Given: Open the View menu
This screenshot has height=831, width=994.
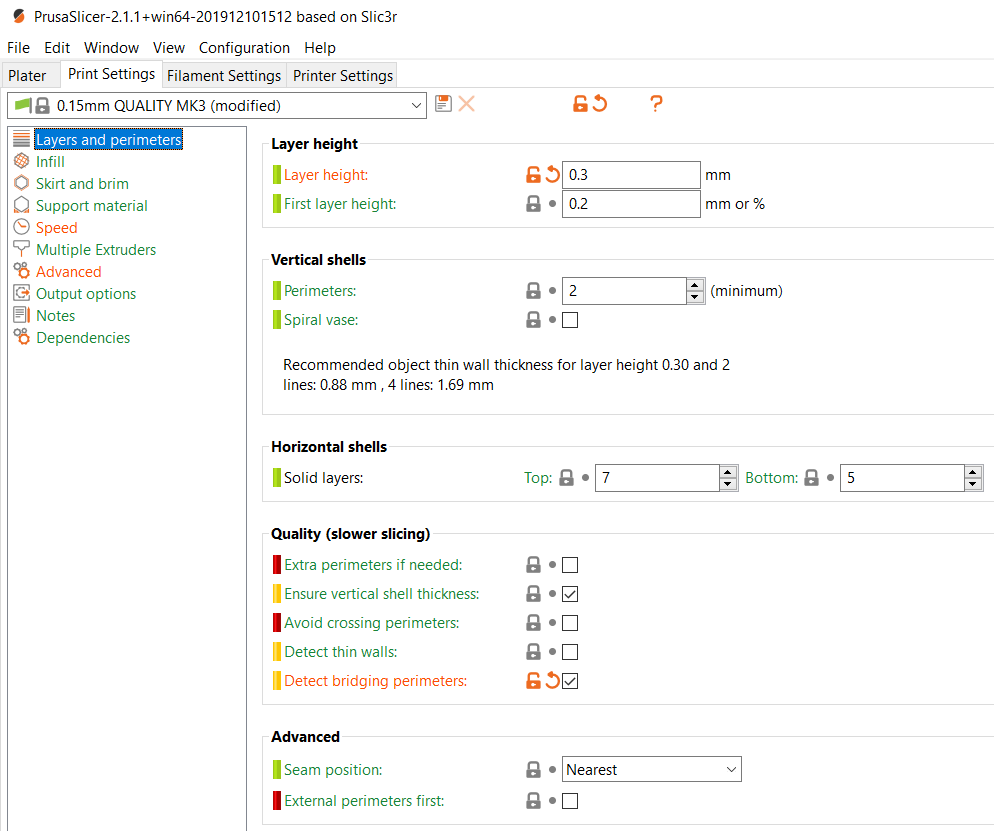Looking at the screenshot, I should pos(169,48).
